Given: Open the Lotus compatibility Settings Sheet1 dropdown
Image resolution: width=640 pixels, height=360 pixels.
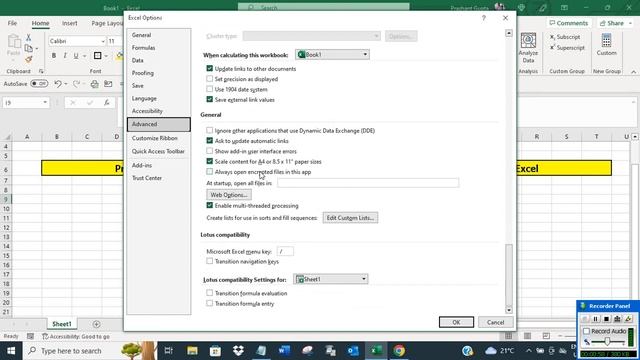Looking at the screenshot, I should 331,279.
